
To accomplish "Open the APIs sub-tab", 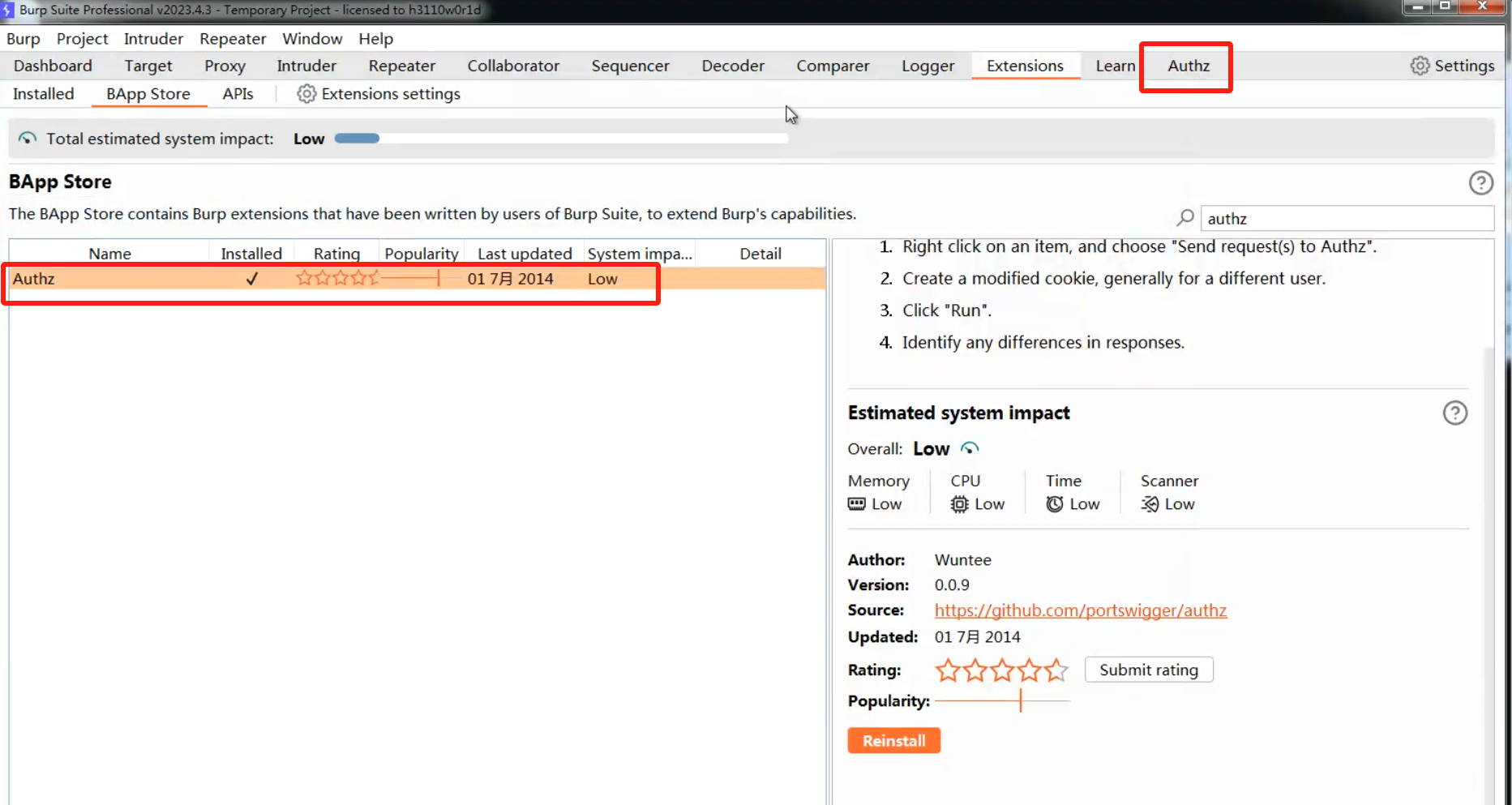I will tap(238, 94).
